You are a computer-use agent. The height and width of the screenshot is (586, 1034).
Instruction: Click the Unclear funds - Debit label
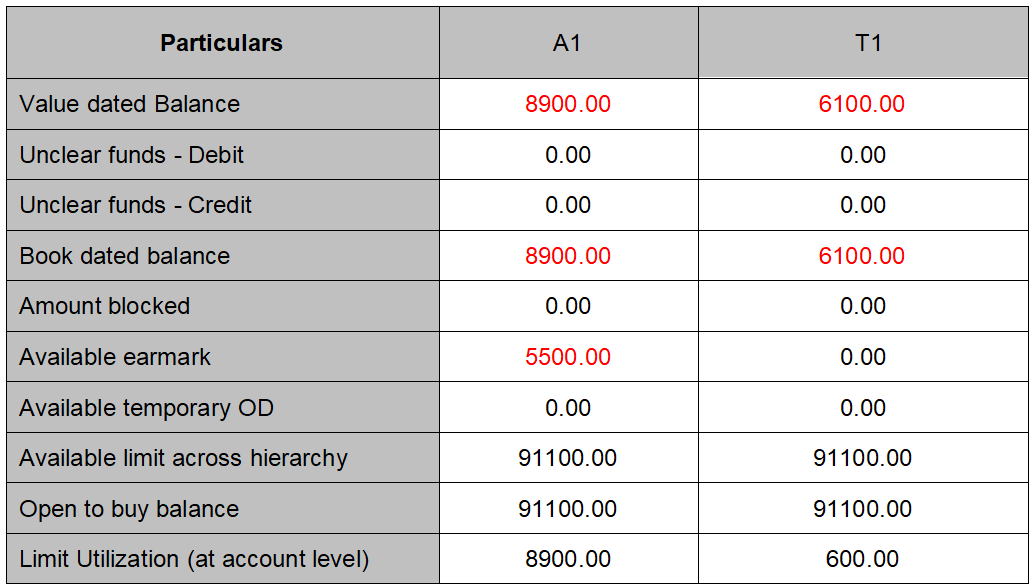point(132,155)
